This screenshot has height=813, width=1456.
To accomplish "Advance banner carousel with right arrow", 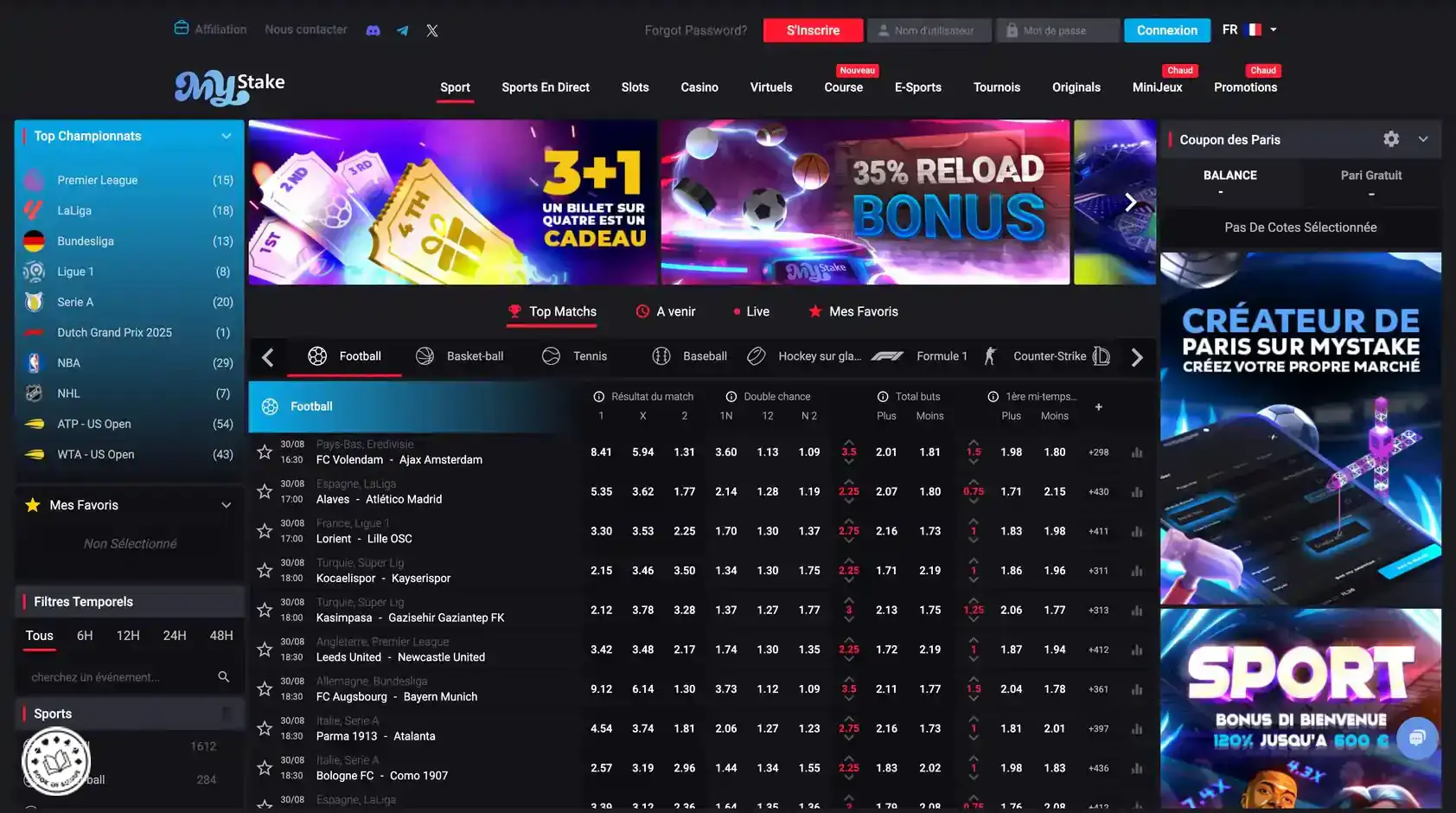I will click(x=1130, y=202).
